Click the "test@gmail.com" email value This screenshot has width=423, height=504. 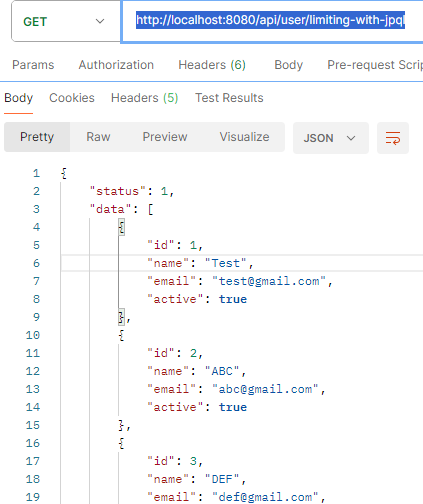tap(269, 281)
